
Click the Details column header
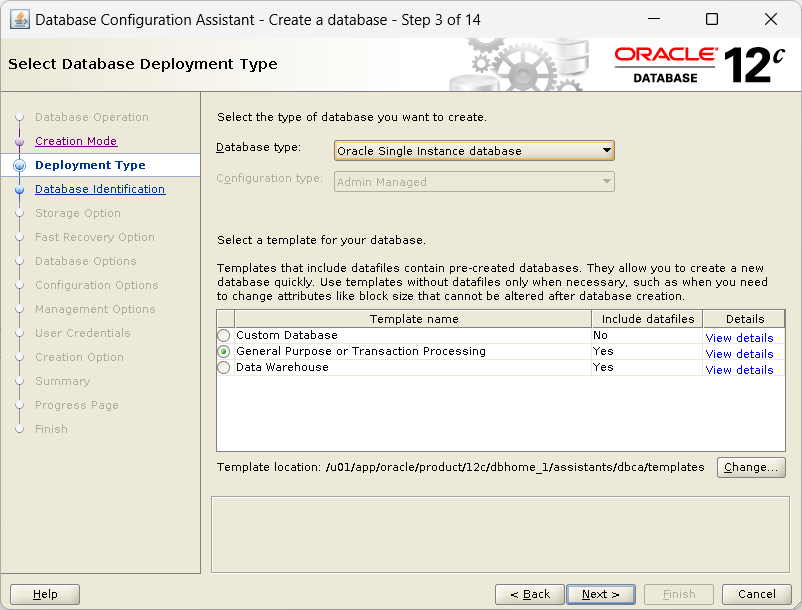744,319
